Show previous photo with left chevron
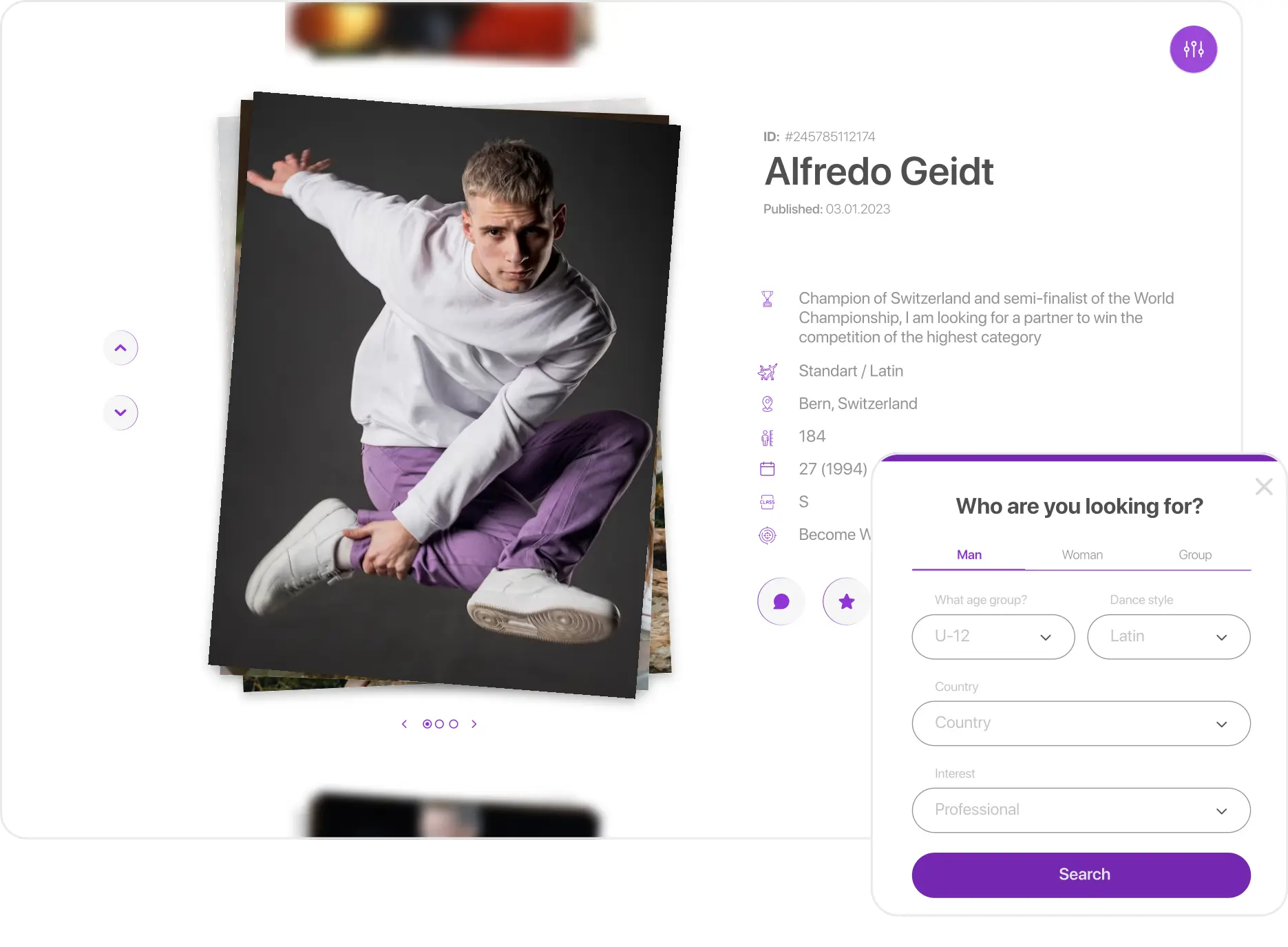Viewport: 1288px width, 947px height. [x=404, y=724]
